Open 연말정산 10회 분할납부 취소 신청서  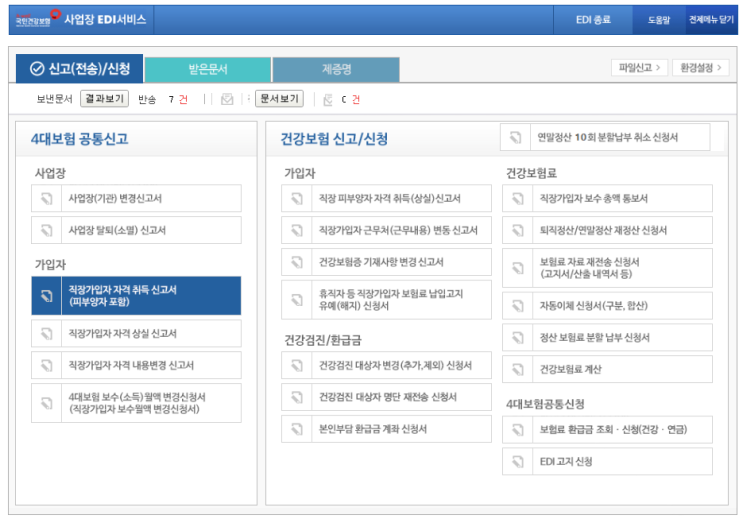(x=605, y=137)
